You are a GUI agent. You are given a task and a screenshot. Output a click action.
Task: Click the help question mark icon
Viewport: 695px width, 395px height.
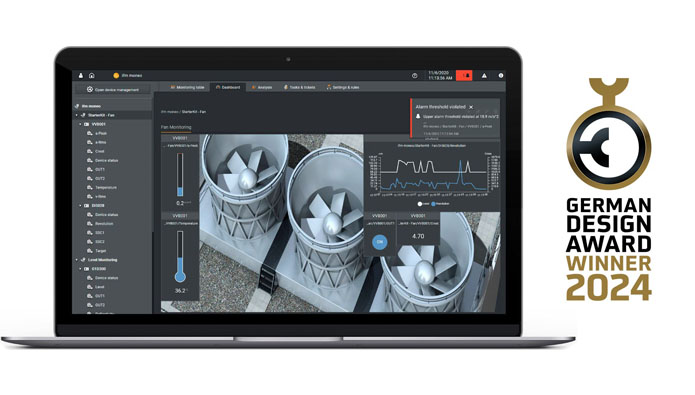coord(414,76)
